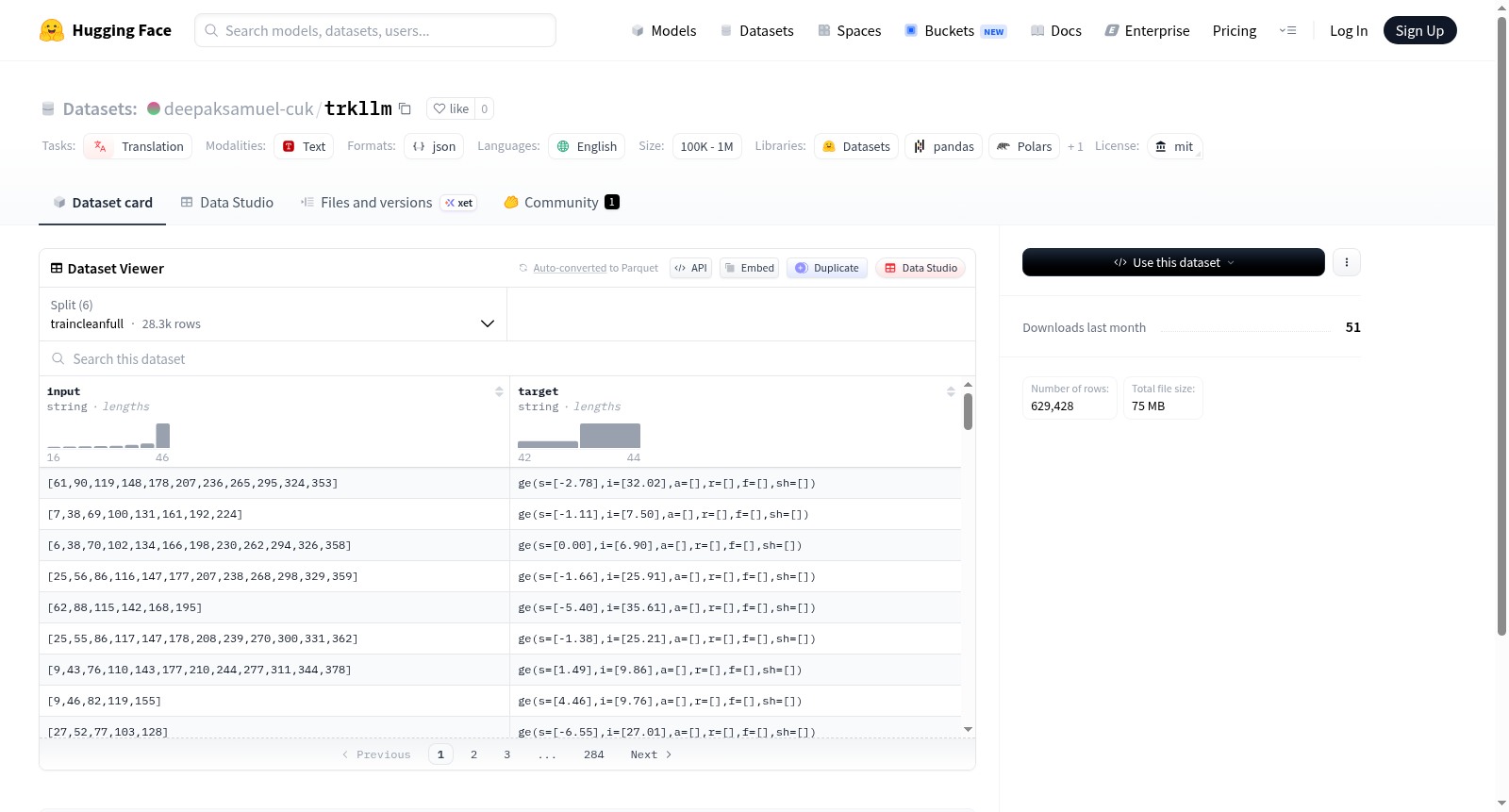Open Spaces in the top navigation
The height and width of the screenshot is (812, 1509).
point(850,30)
